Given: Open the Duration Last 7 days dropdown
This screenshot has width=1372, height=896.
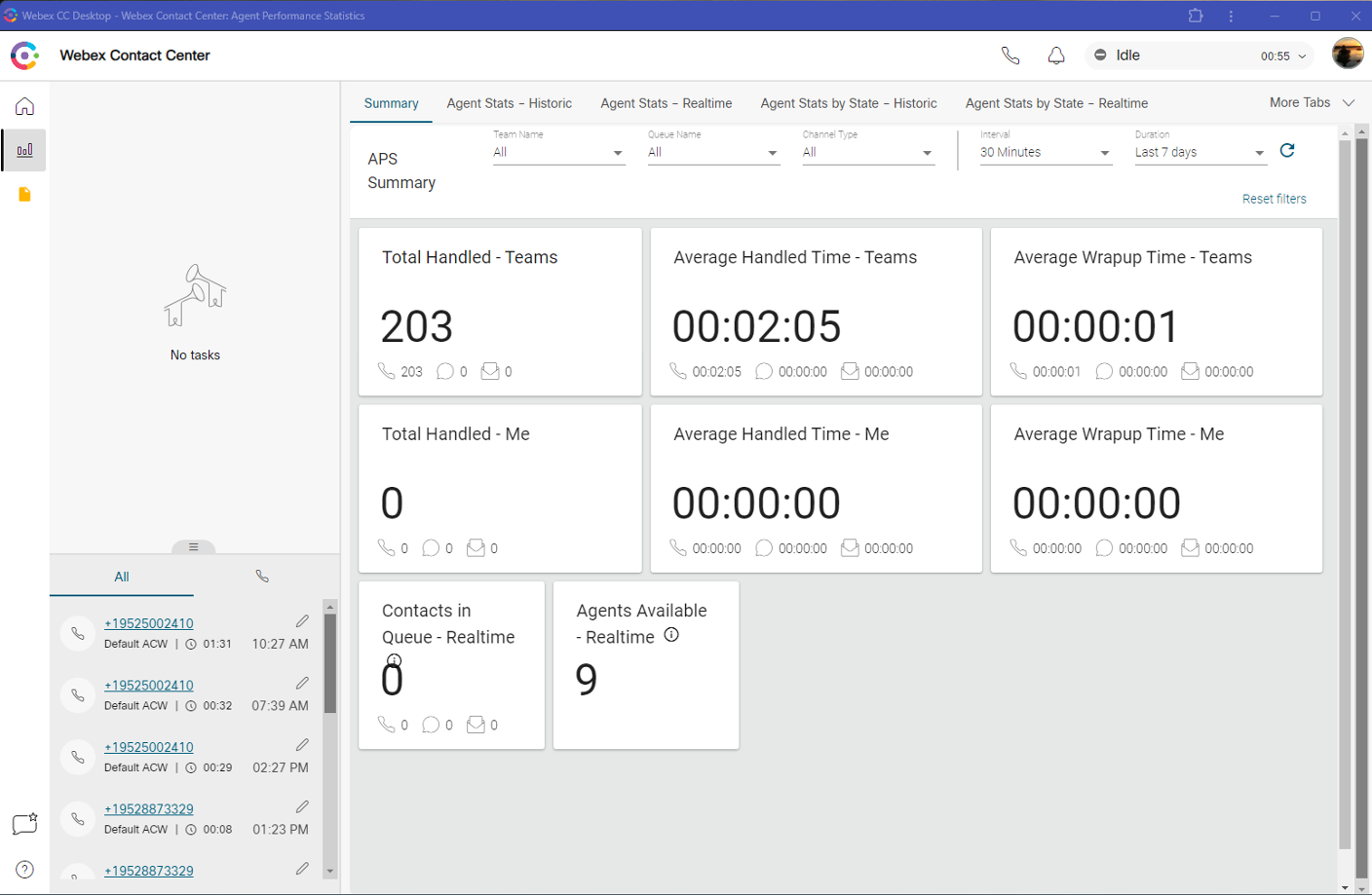Looking at the screenshot, I should coord(1200,153).
